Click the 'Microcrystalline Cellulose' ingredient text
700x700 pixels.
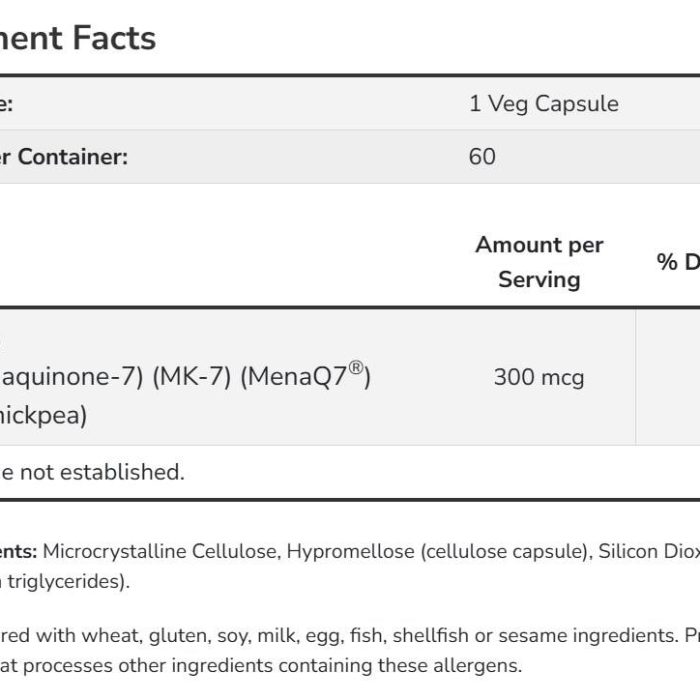(162, 552)
